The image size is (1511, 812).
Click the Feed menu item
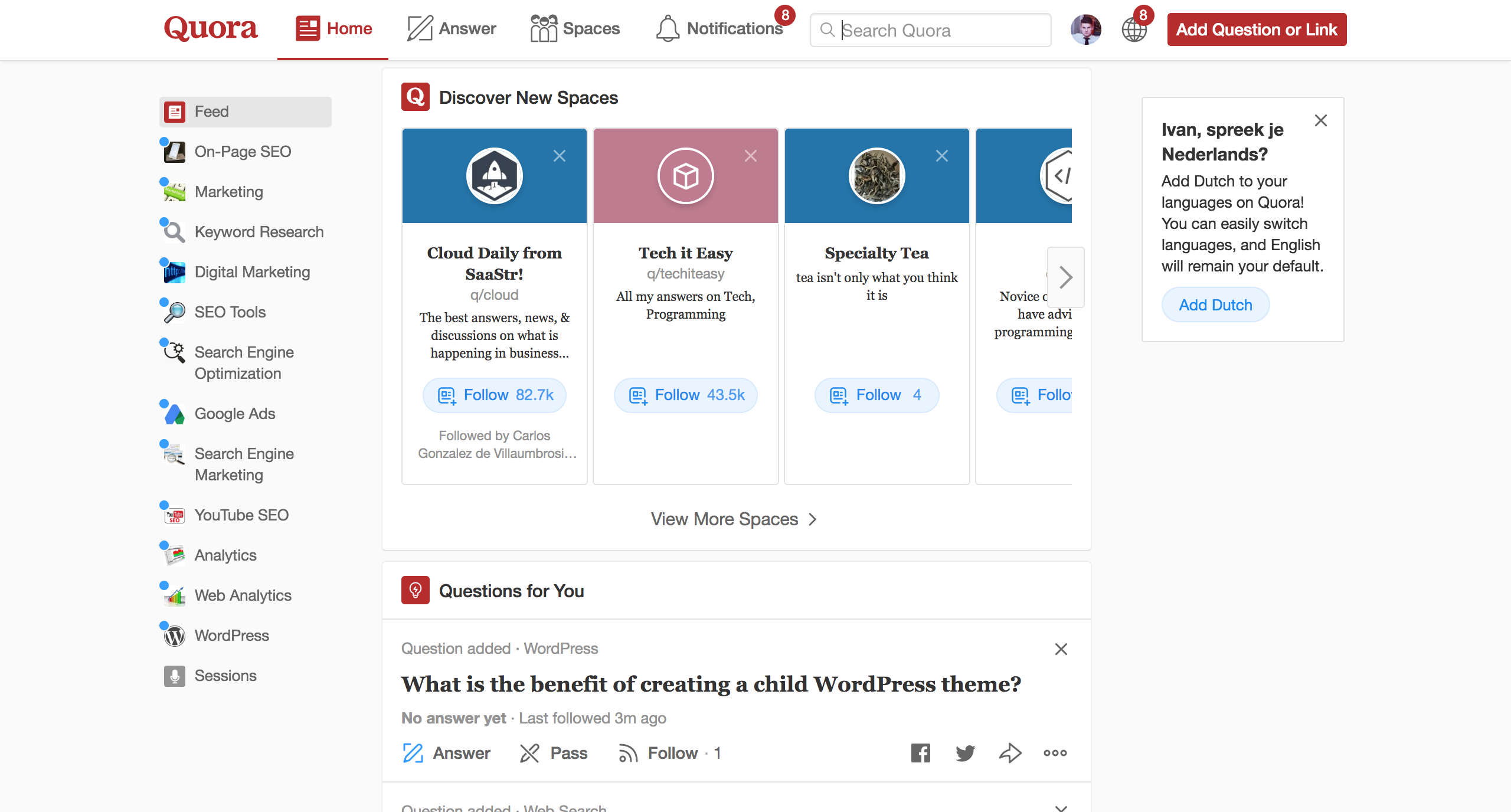coord(244,111)
